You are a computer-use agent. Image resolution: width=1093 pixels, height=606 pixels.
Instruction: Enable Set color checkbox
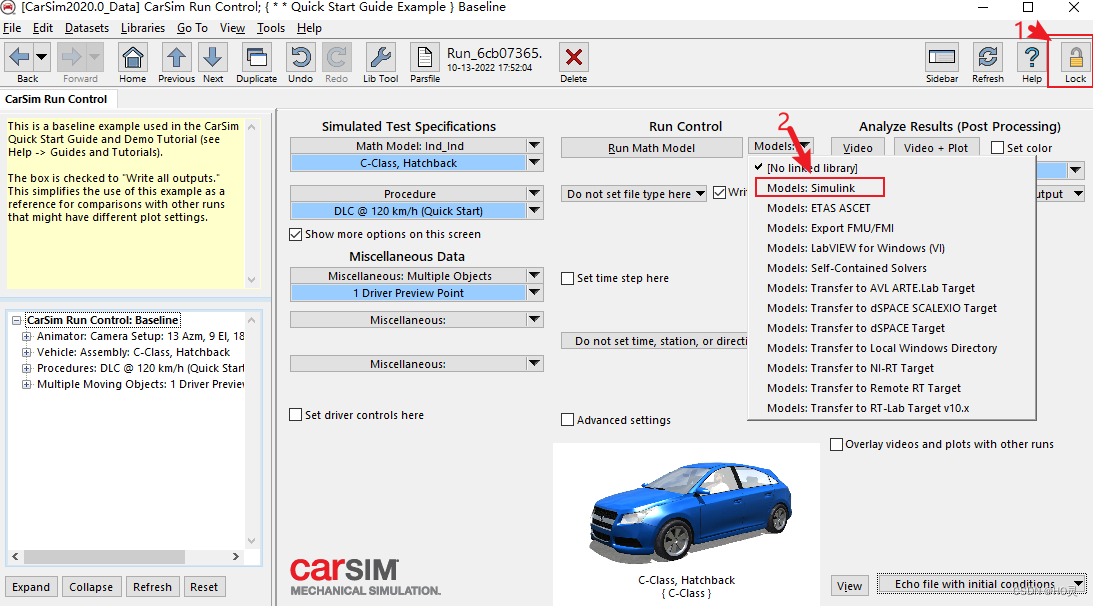click(x=998, y=148)
